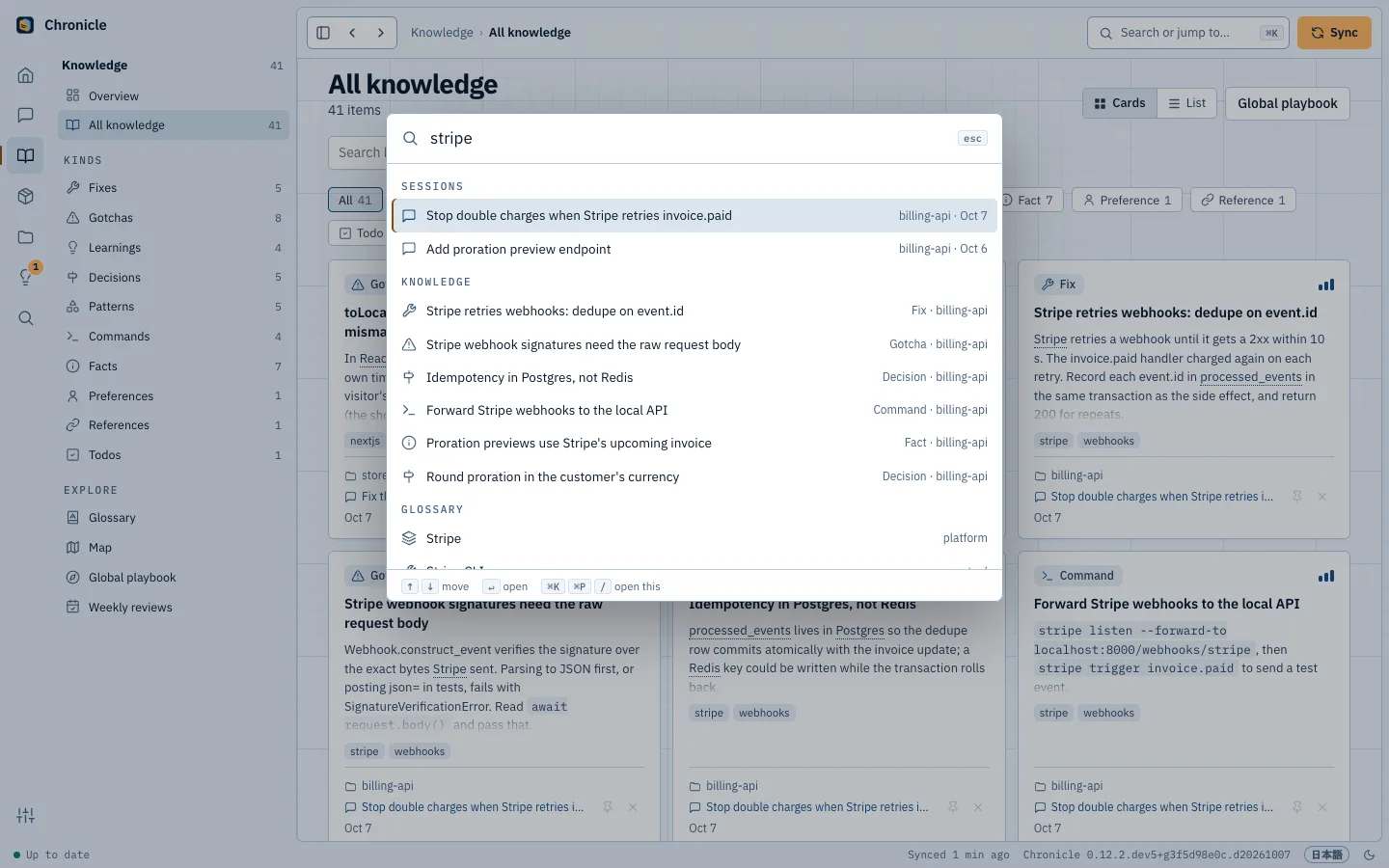Open Gotchas in the Kinds sidebar
The width and height of the screenshot is (1389, 868).
click(174, 218)
